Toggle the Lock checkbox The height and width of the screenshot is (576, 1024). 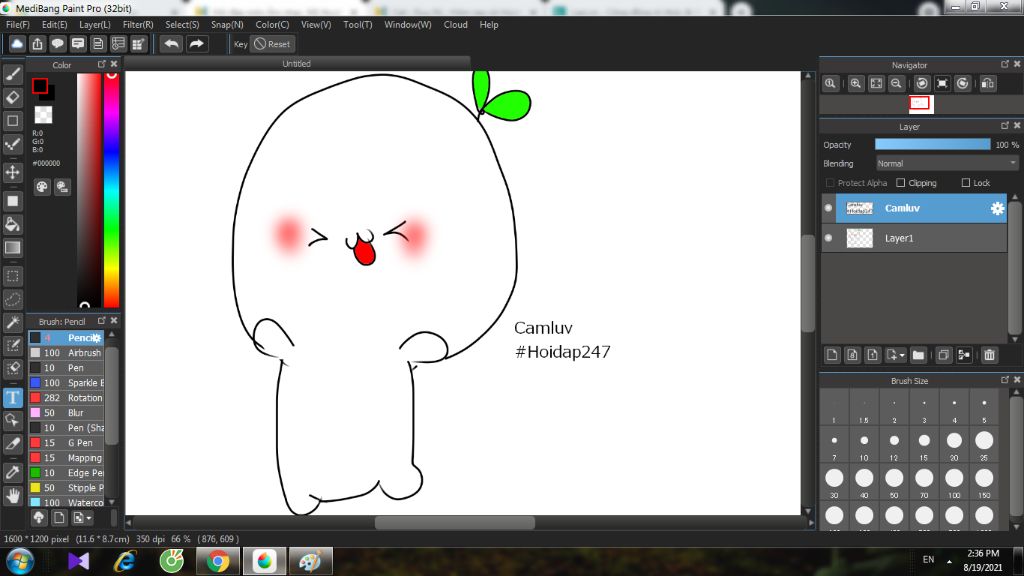[966, 183]
